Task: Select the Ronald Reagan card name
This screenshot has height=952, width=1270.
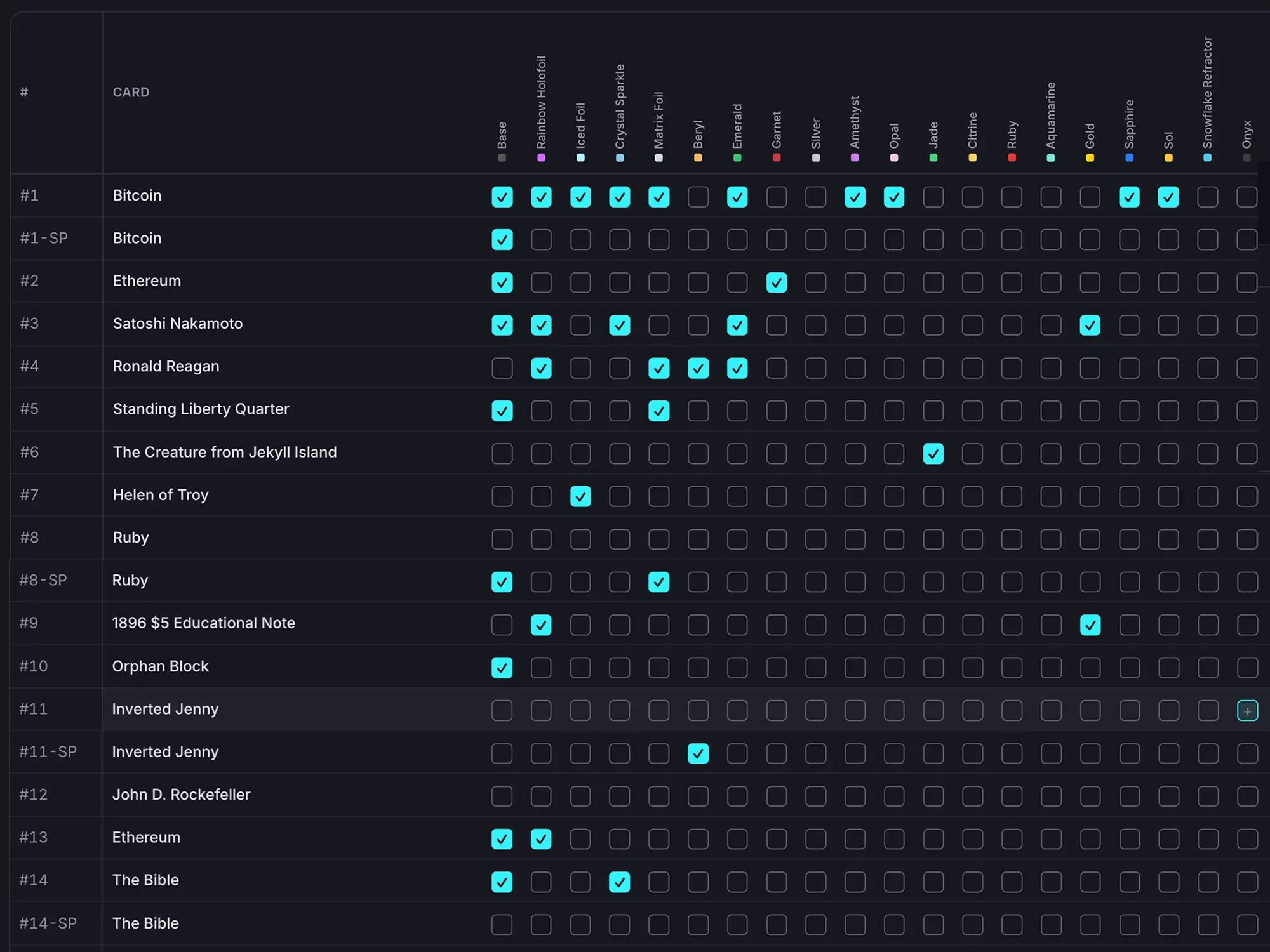Action: tap(166, 366)
